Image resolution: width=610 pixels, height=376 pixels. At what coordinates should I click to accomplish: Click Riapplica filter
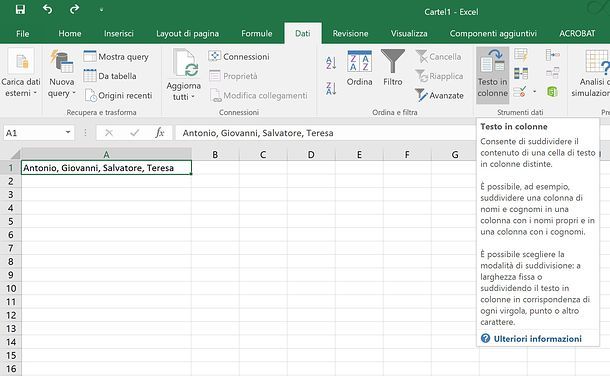(439, 76)
